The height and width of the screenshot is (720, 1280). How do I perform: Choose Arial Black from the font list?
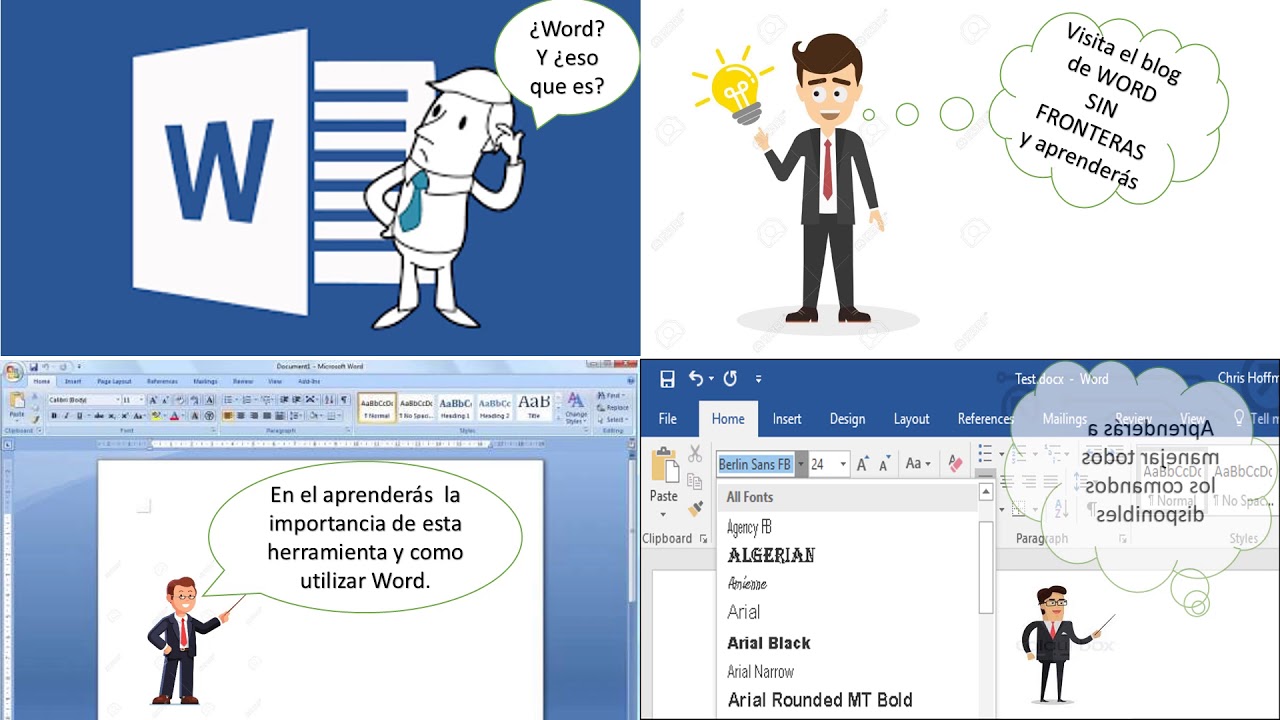(769, 643)
